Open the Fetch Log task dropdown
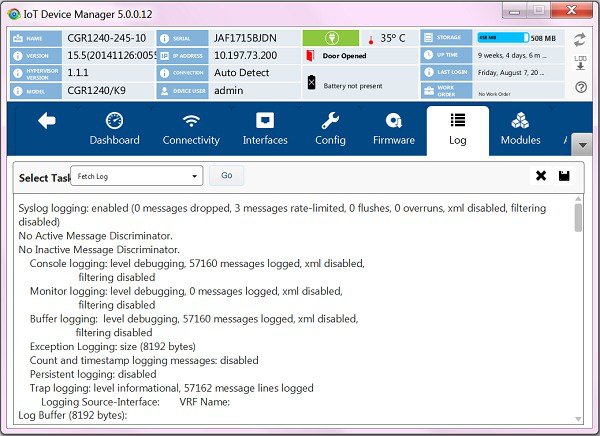This screenshot has height=436, width=600. (x=137, y=176)
